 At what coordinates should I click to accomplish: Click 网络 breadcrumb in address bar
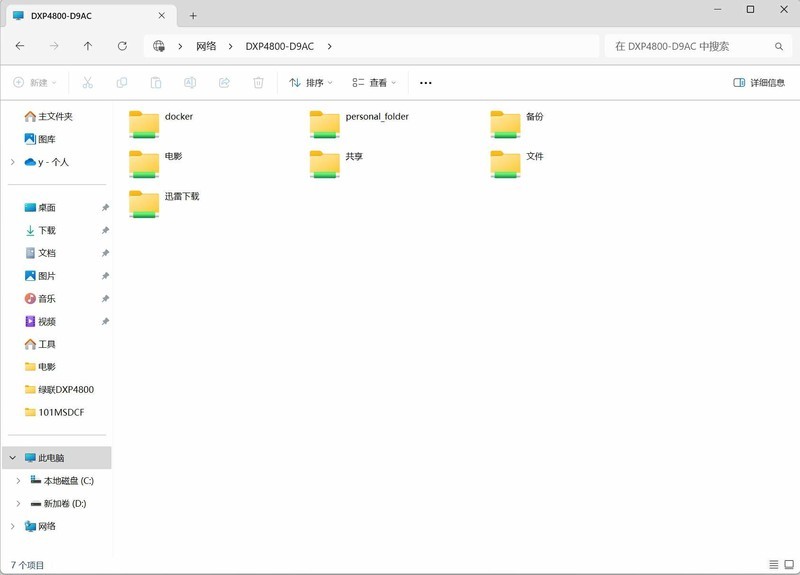coord(206,46)
